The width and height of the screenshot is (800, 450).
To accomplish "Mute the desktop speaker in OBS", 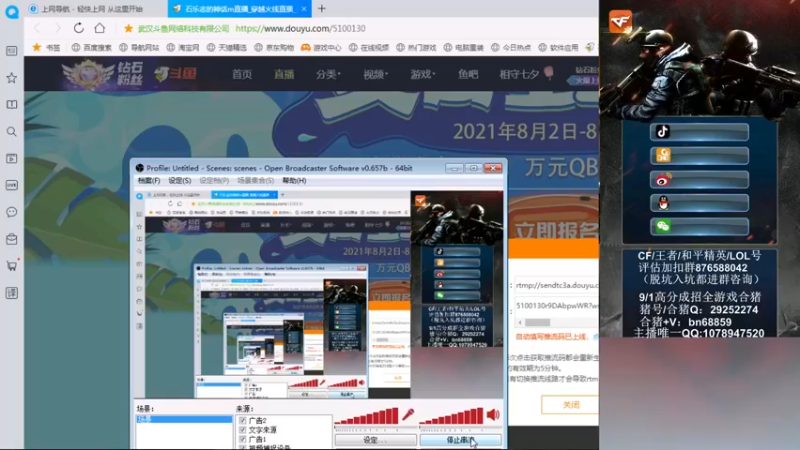I will 493,415.
